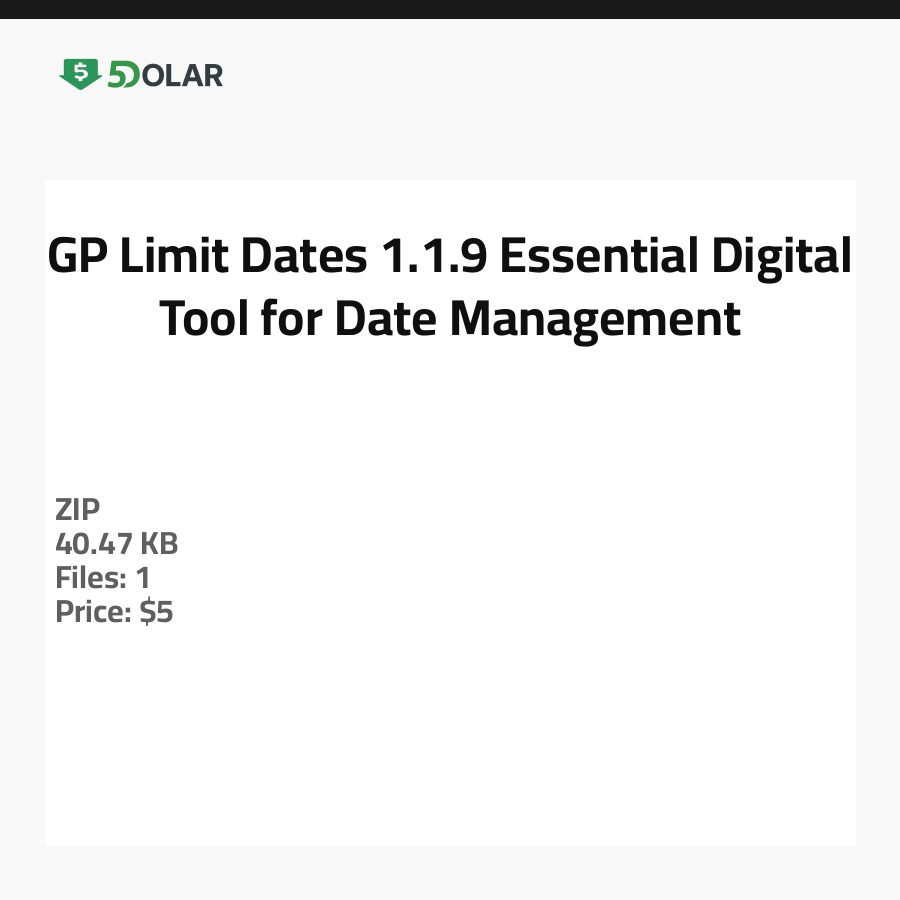Click the file count "1" after Files
Screen dimensions: 900x900
(x=142, y=578)
